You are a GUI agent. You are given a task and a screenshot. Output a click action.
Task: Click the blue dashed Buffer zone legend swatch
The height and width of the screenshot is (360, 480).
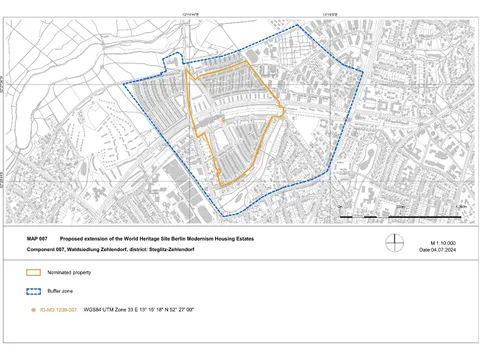[x=33, y=291]
